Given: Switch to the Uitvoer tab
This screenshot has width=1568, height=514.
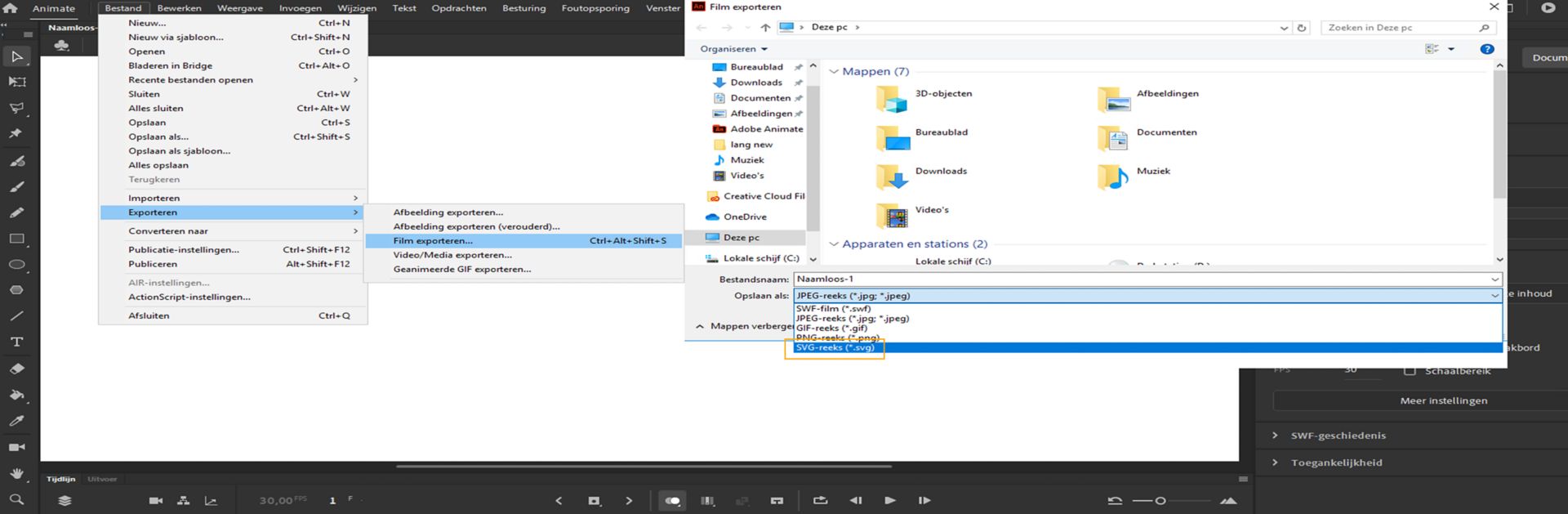Looking at the screenshot, I should point(102,480).
